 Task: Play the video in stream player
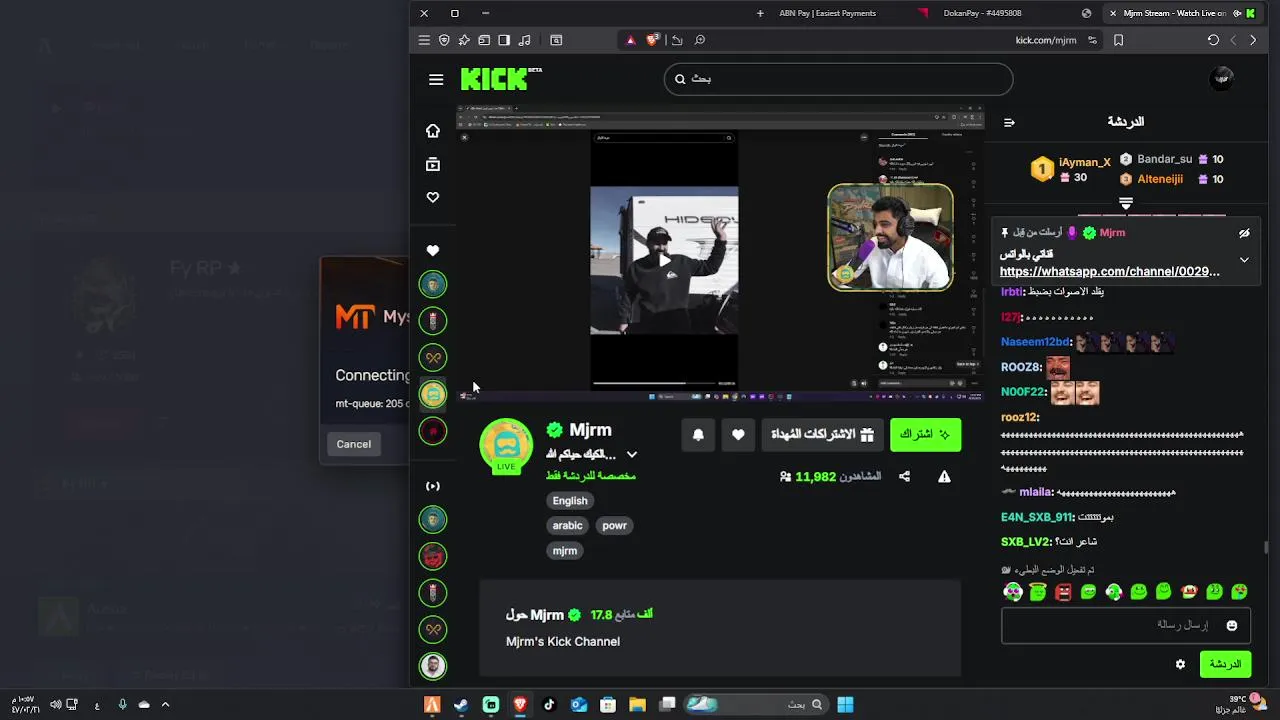(664, 260)
